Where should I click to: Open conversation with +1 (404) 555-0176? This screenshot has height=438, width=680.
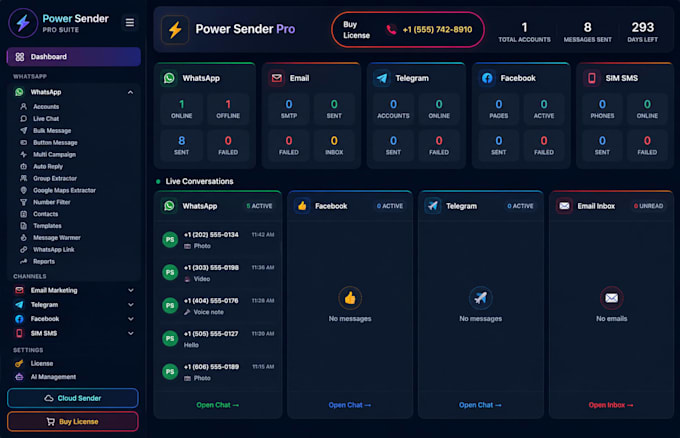(x=218, y=306)
